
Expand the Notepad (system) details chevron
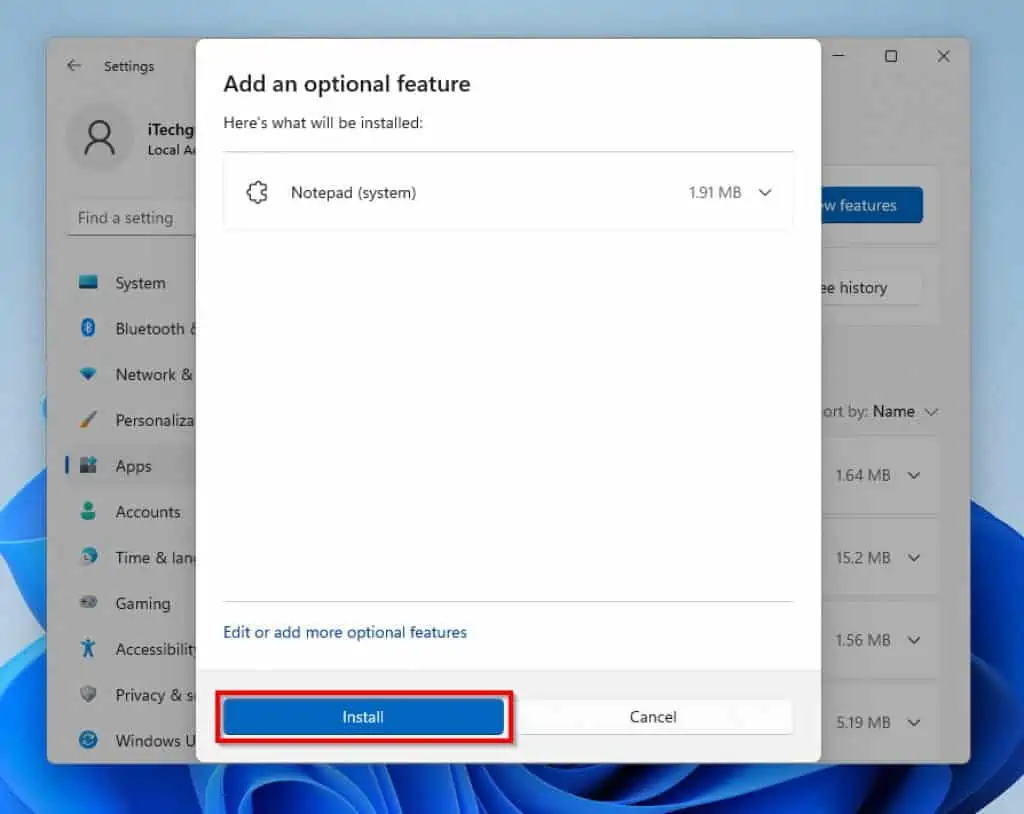point(763,192)
